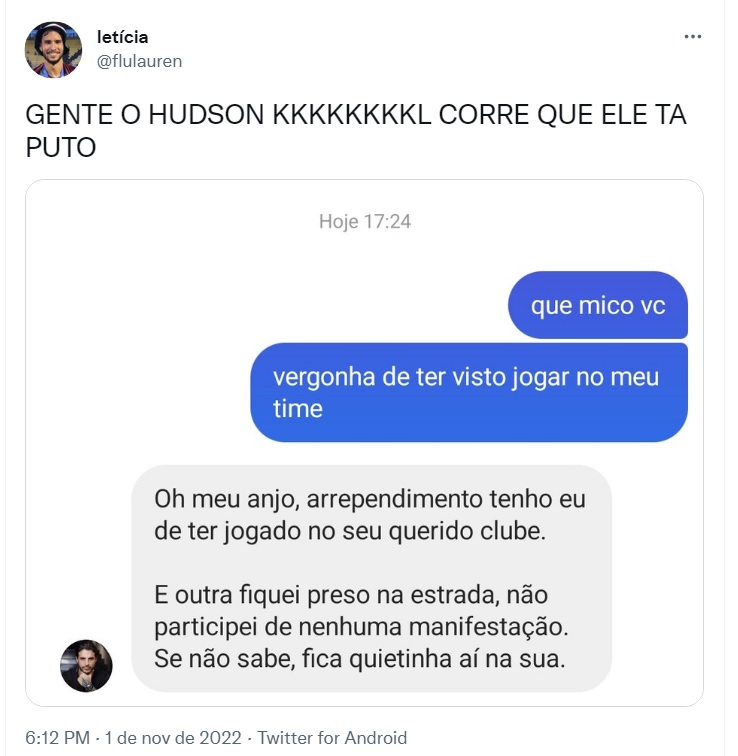Open the display name letícia
Viewport: 738px width, 756px height.
tap(122, 37)
